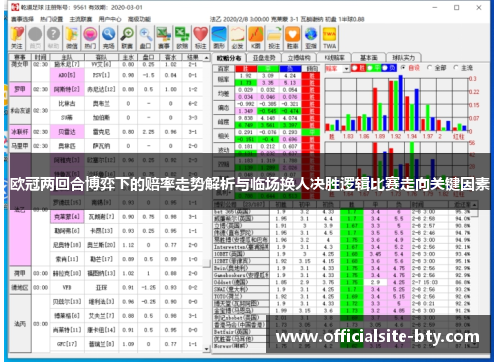Click the bookmaker table scroll-up arrow
This screenshot has width=500, height=362.
[474, 204]
